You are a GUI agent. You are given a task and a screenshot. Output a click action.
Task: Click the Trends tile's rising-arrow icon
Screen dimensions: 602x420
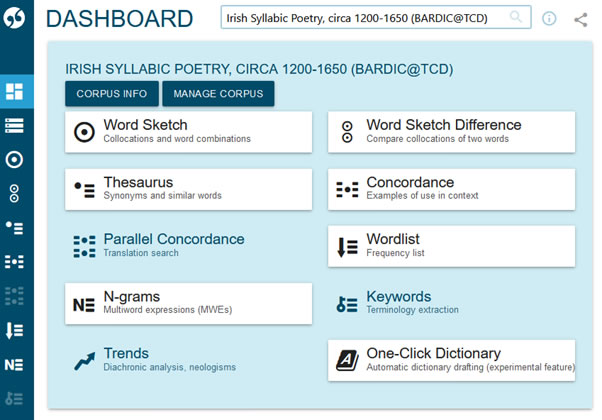tap(84, 361)
